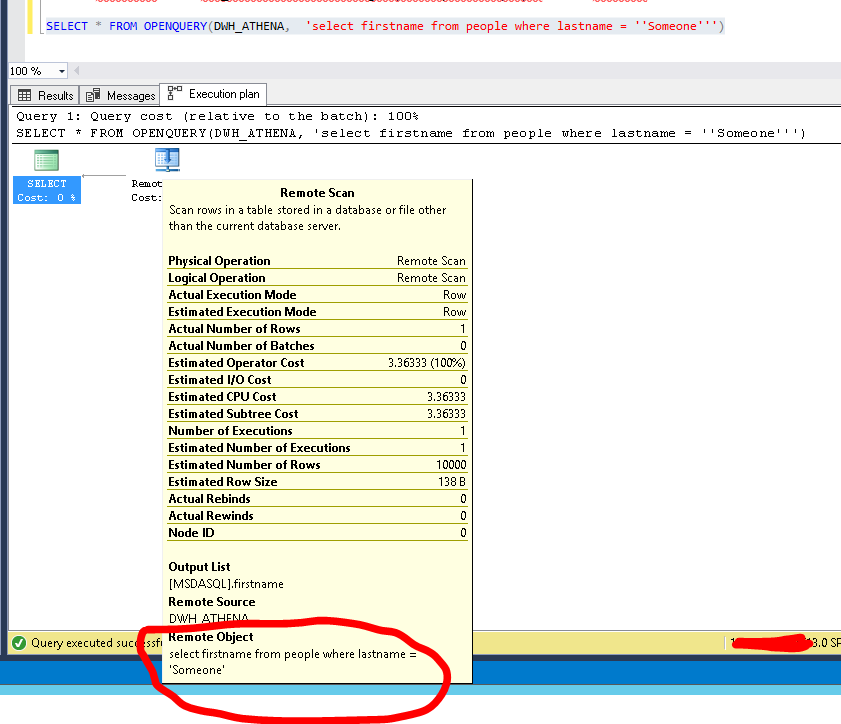Click the Output List heading

coord(199,567)
